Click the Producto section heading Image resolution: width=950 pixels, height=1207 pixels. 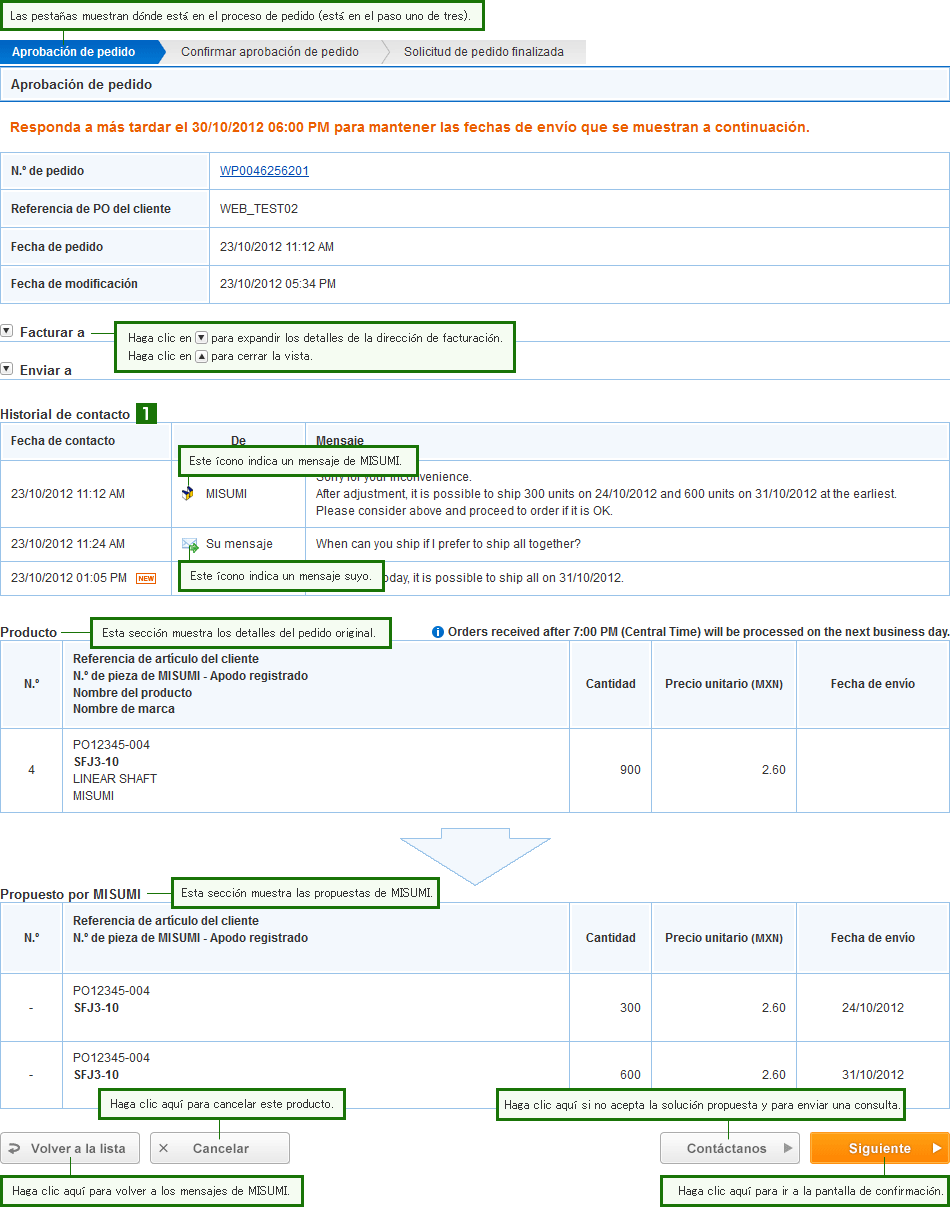click(29, 632)
